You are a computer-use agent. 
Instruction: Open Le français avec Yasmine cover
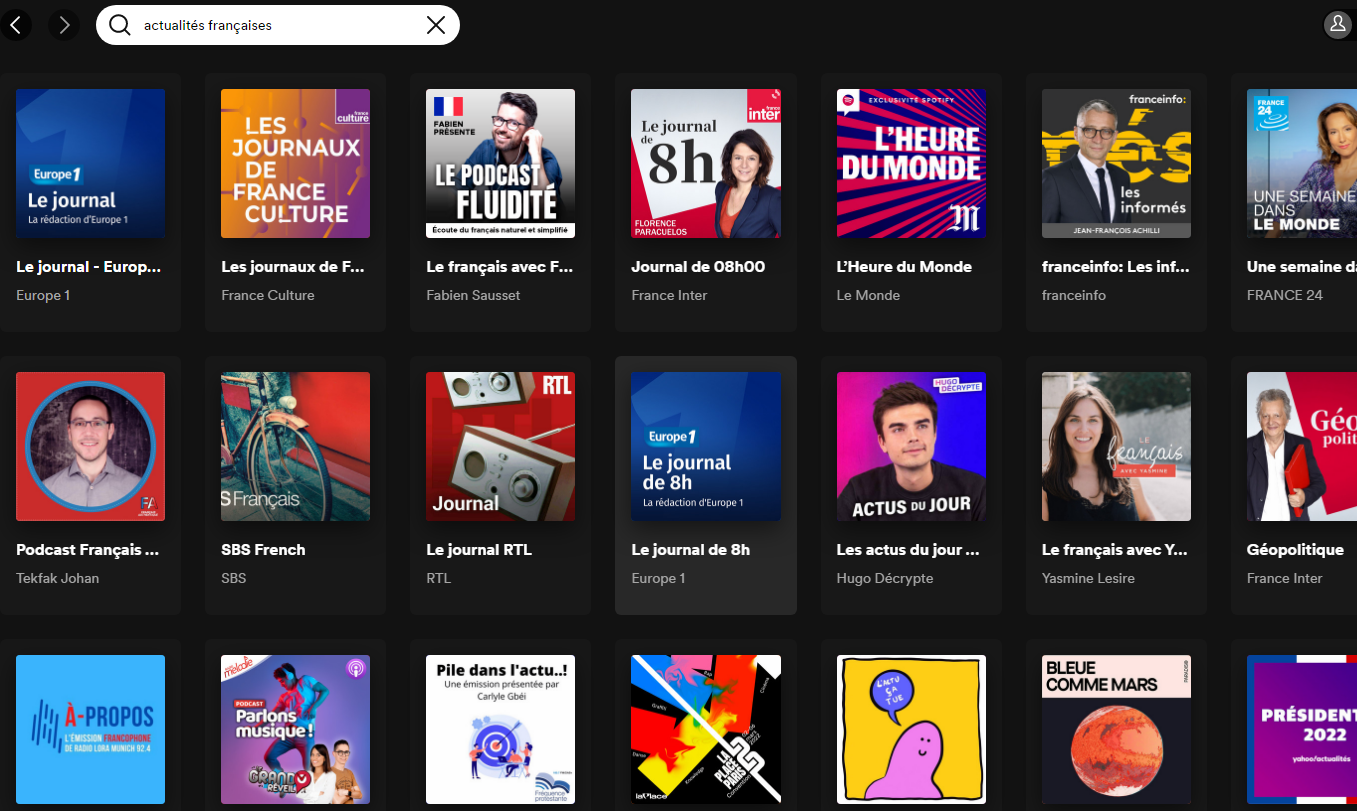pyautogui.click(x=1116, y=447)
